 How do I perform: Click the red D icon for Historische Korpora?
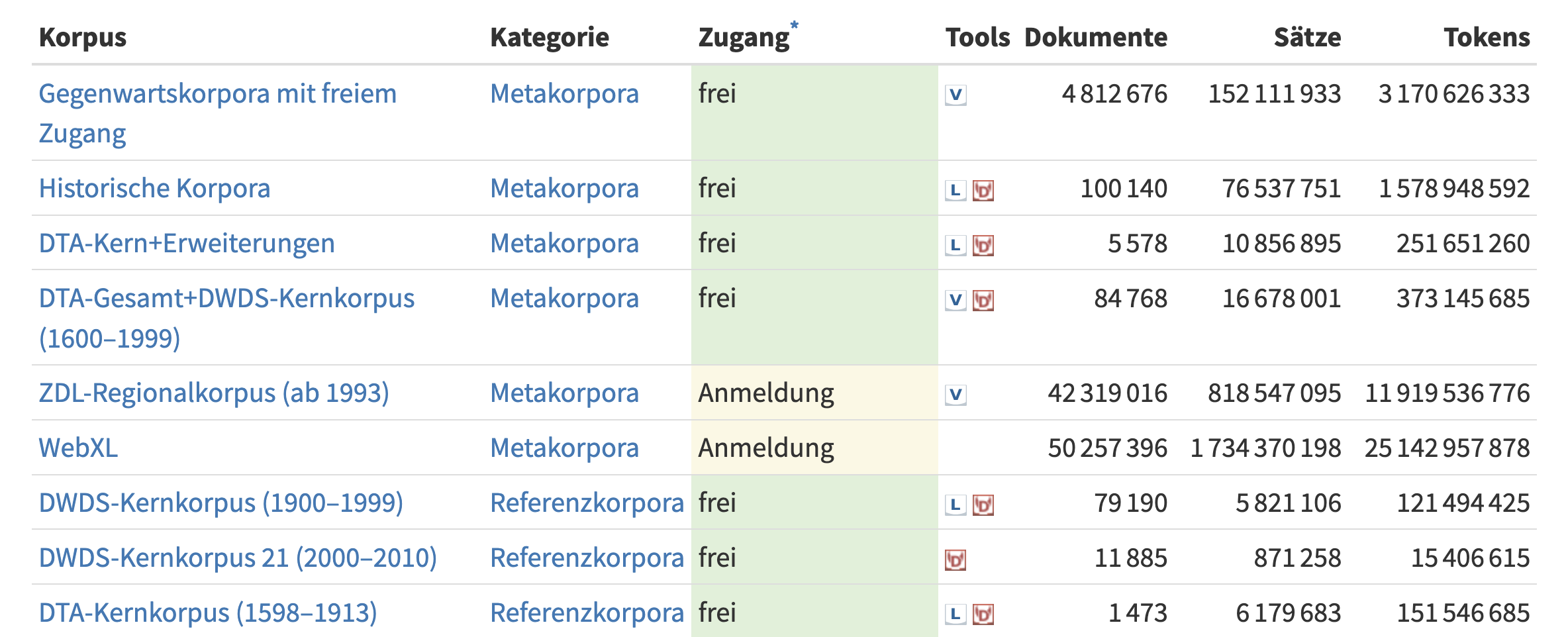(x=983, y=191)
